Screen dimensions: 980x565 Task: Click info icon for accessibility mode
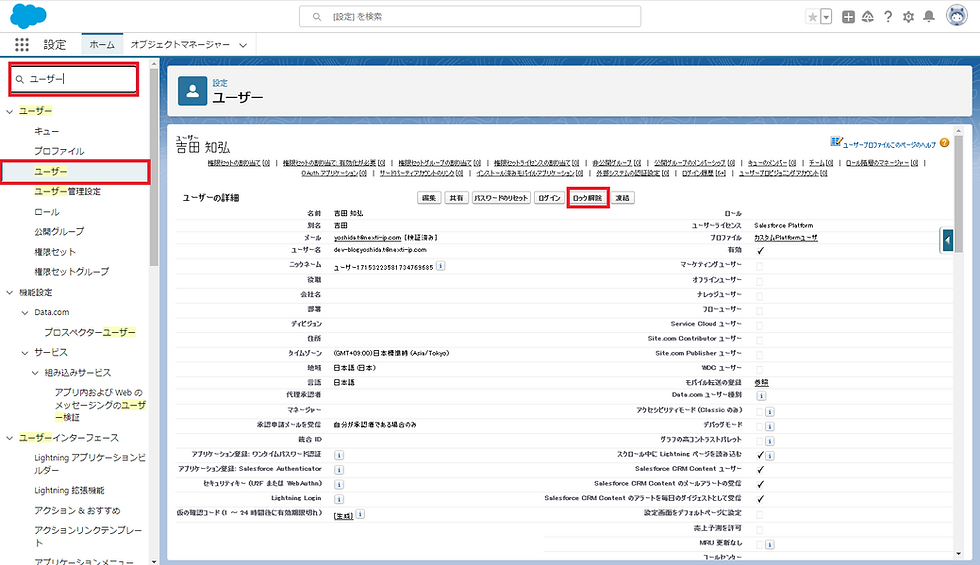[770, 411]
